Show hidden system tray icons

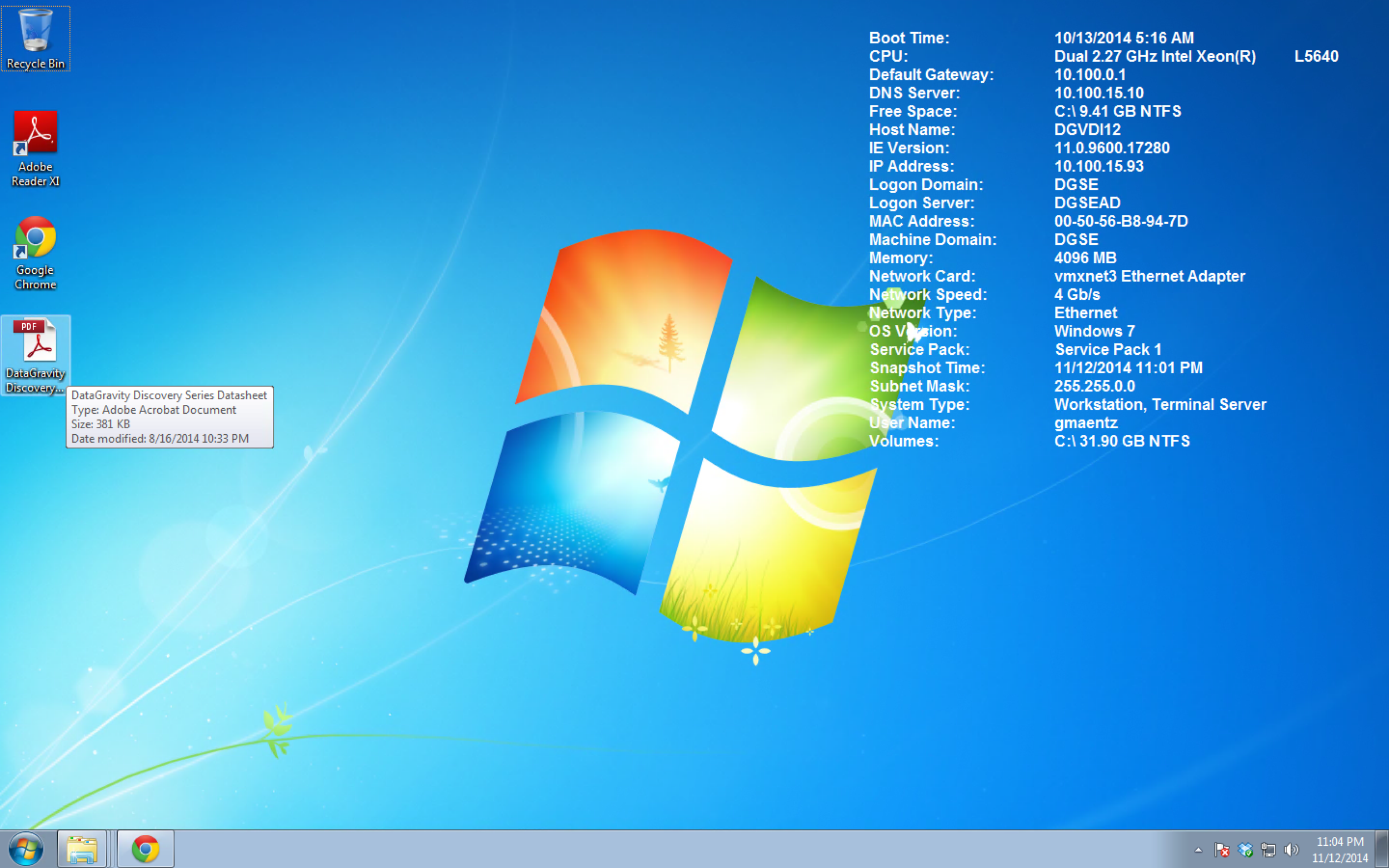coord(1198,850)
